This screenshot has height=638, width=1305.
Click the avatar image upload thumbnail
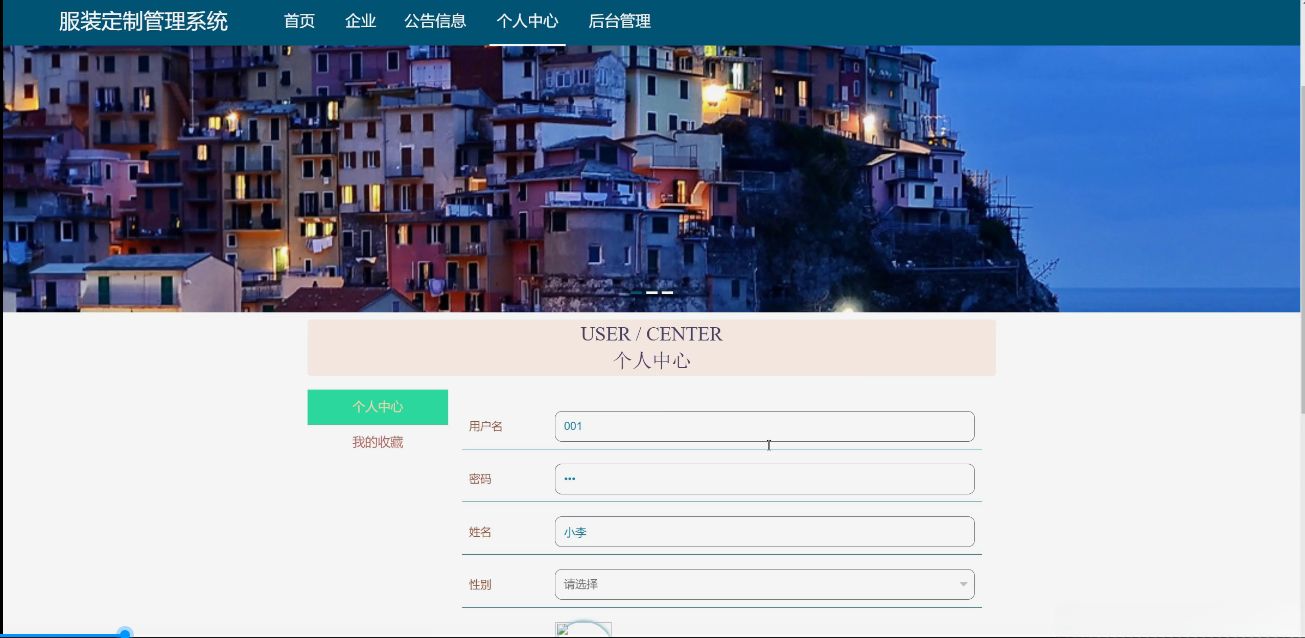pos(583,630)
